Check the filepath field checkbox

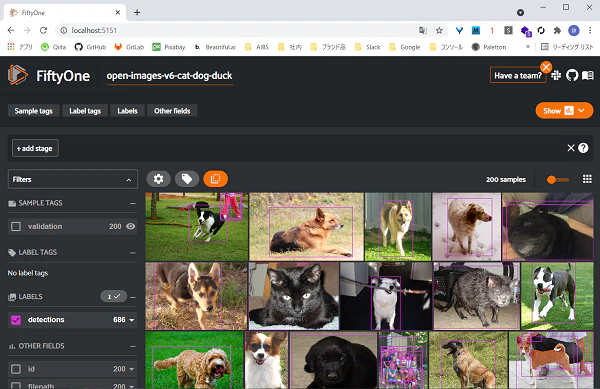pos(16,385)
